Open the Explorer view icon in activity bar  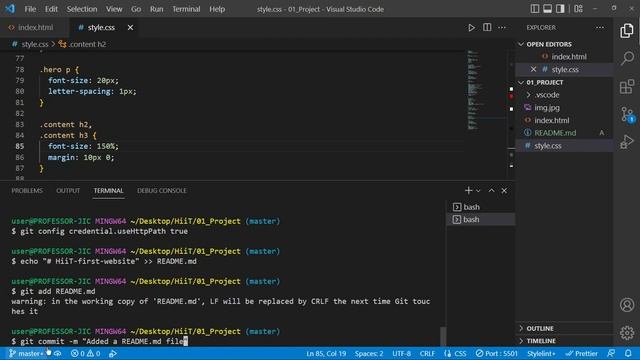pos(627,31)
